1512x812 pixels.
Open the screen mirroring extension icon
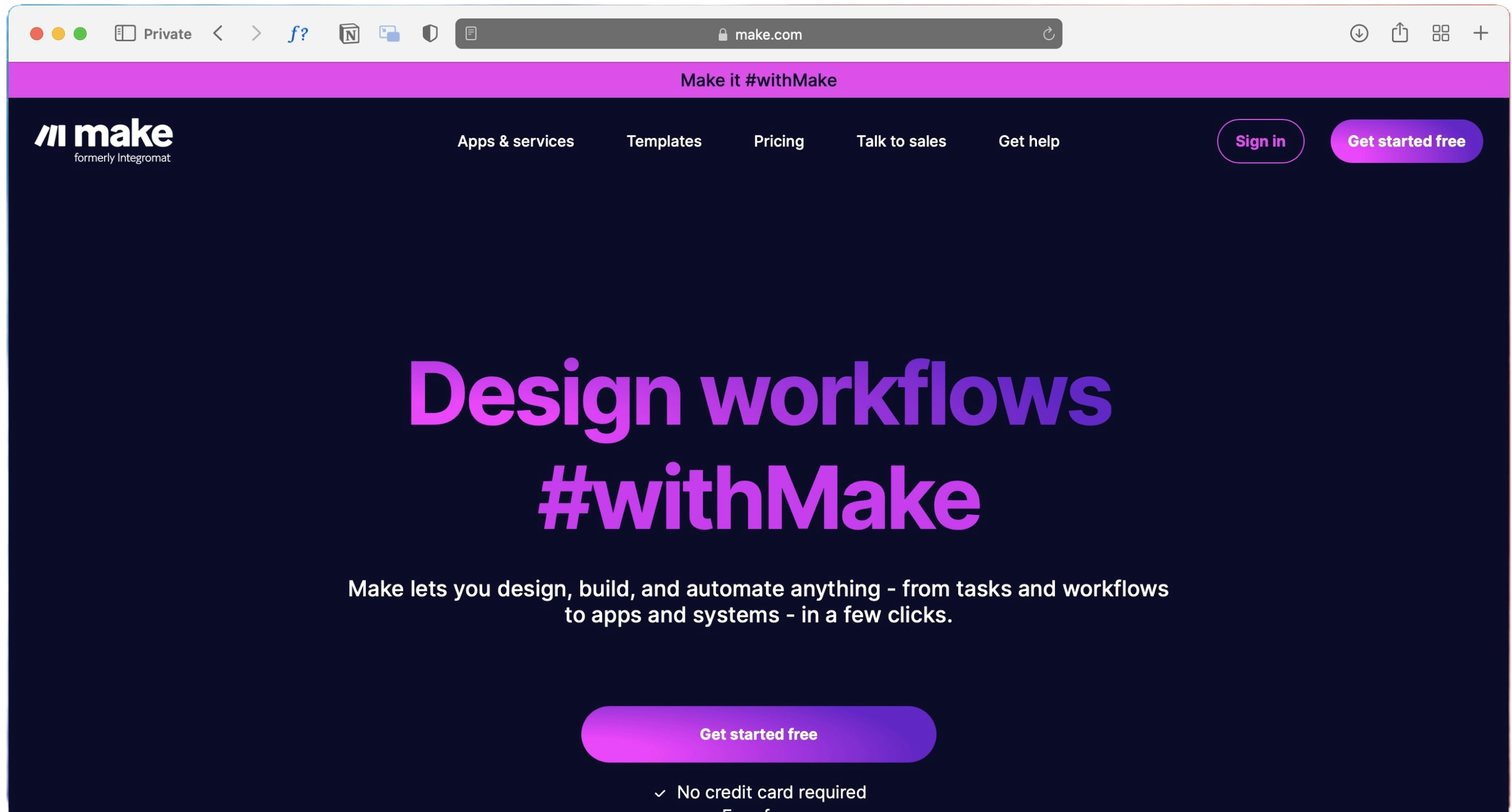[x=389, y=33]
